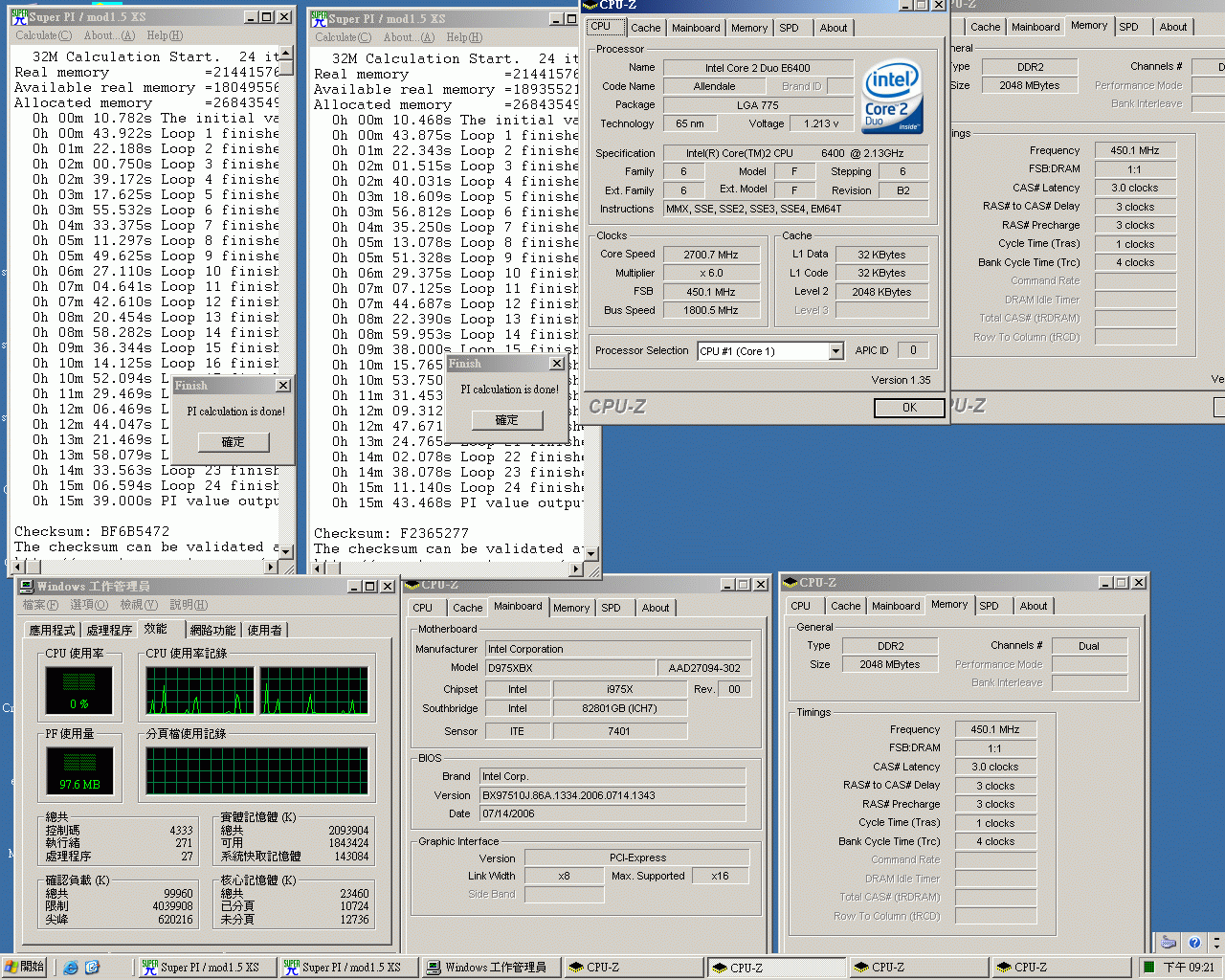This screenshot has height=980, width=1225.
Task: Select the About tab in the CPU-Z CPU window
Action: click(834, 28)
